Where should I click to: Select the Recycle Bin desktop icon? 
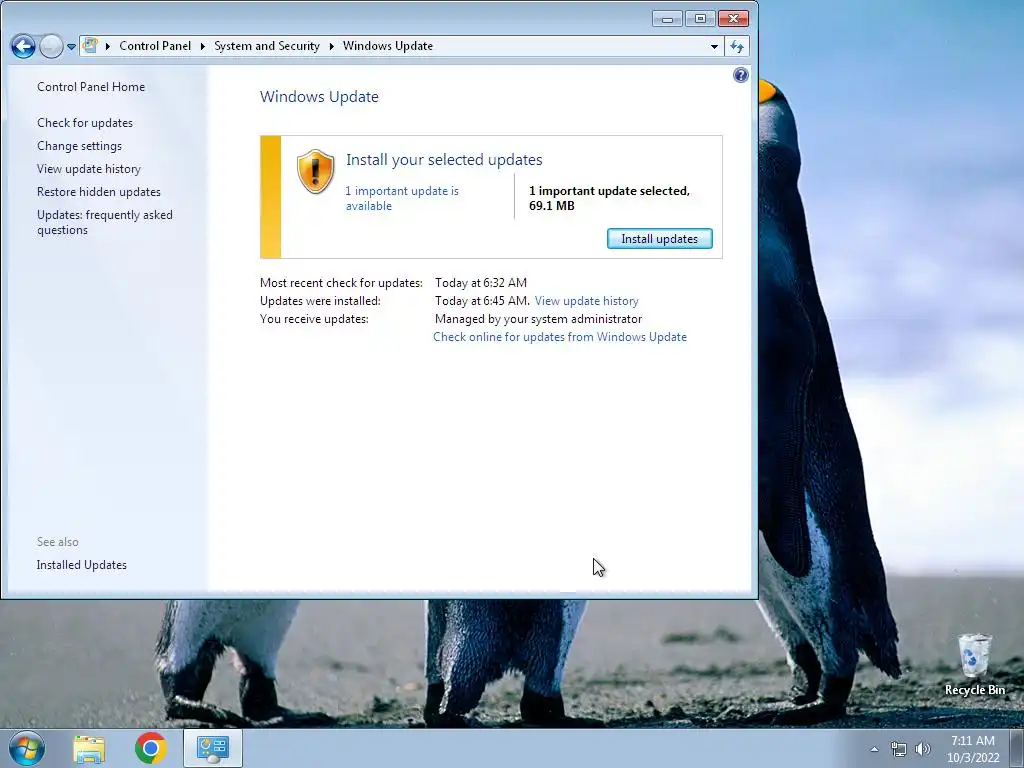(x=974, y=665)
